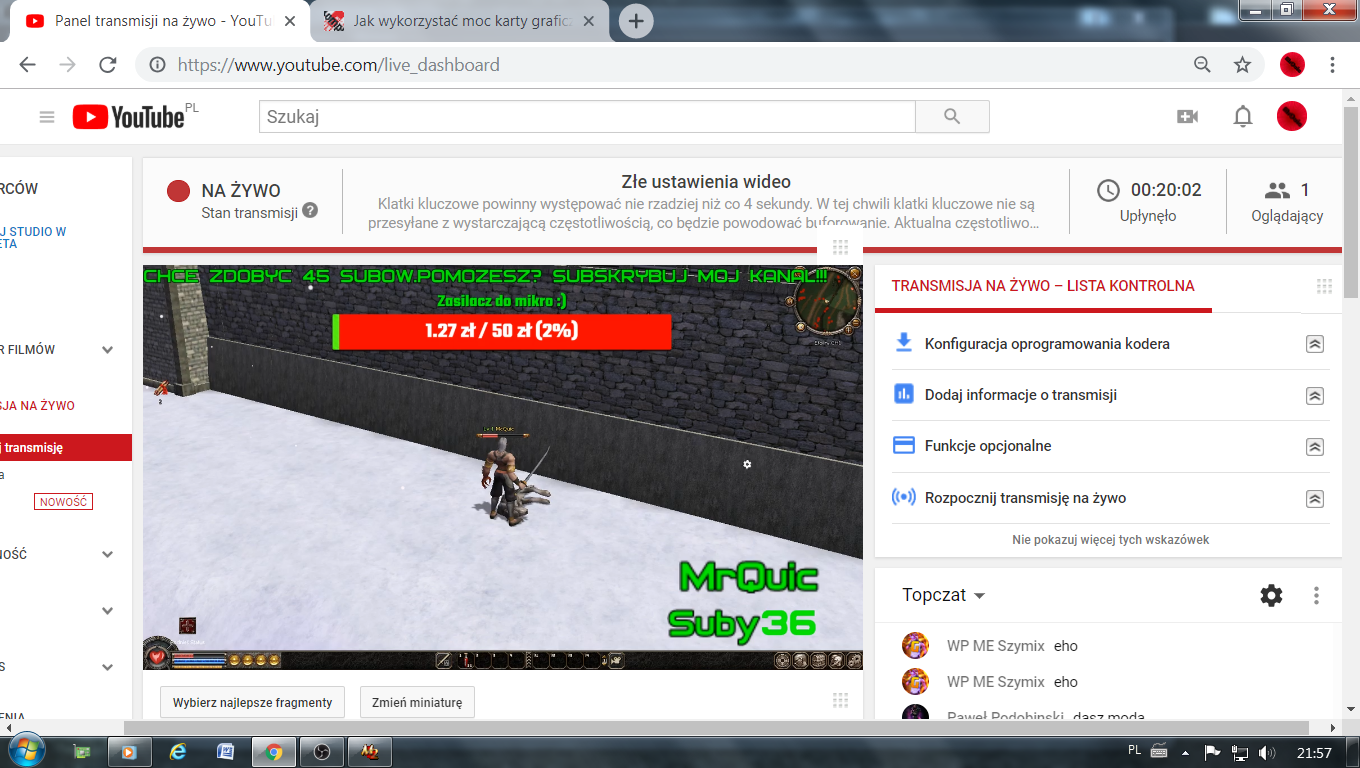Click the first WP ME Szymix chat author
This screenshot has width=1360, height=768.
996,646
